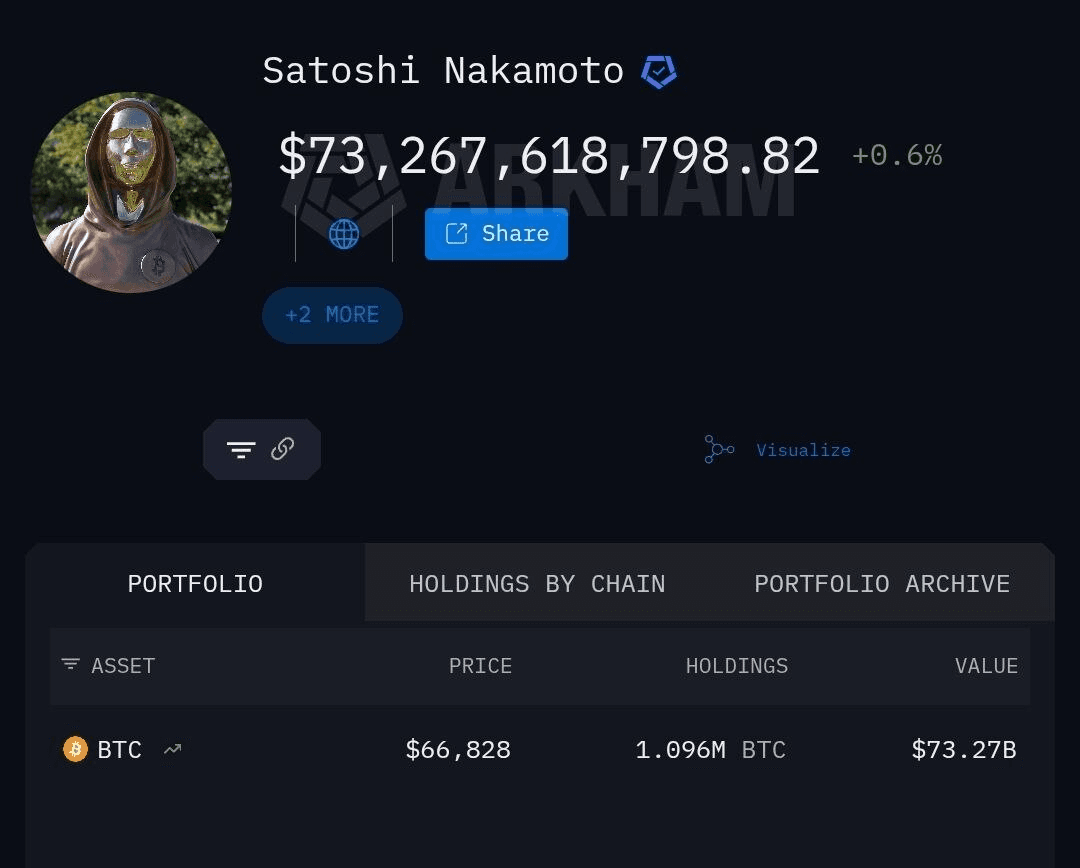
Task: Click the chain link icon
Action: tap(283, 449)
